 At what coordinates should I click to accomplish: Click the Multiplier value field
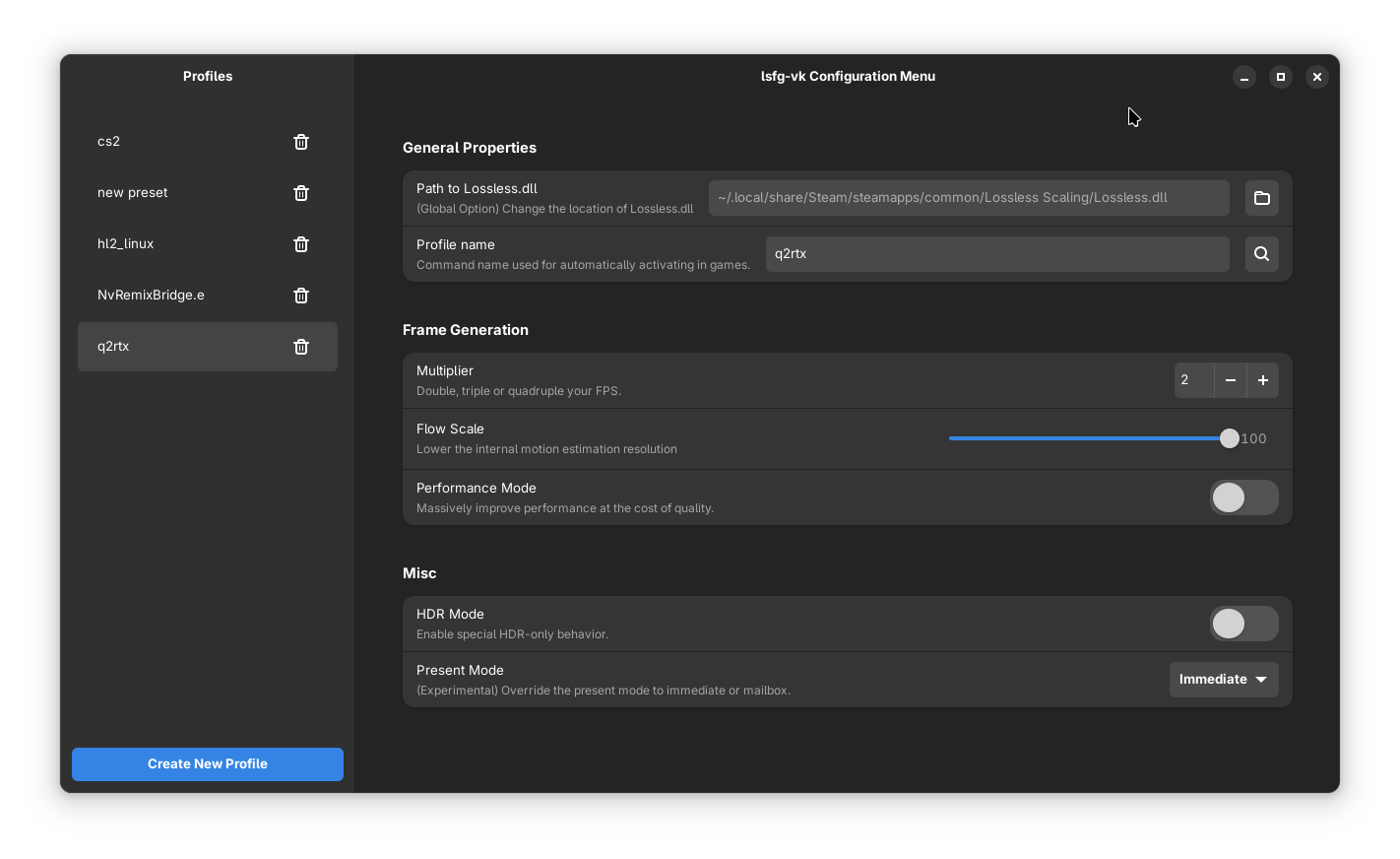1193,380
